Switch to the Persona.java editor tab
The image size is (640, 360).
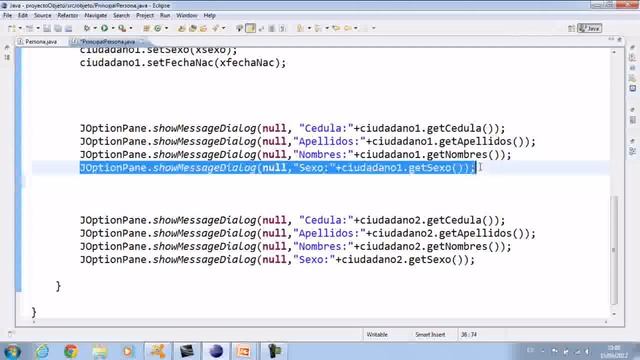pyautogui.click(x=41, y=42)
